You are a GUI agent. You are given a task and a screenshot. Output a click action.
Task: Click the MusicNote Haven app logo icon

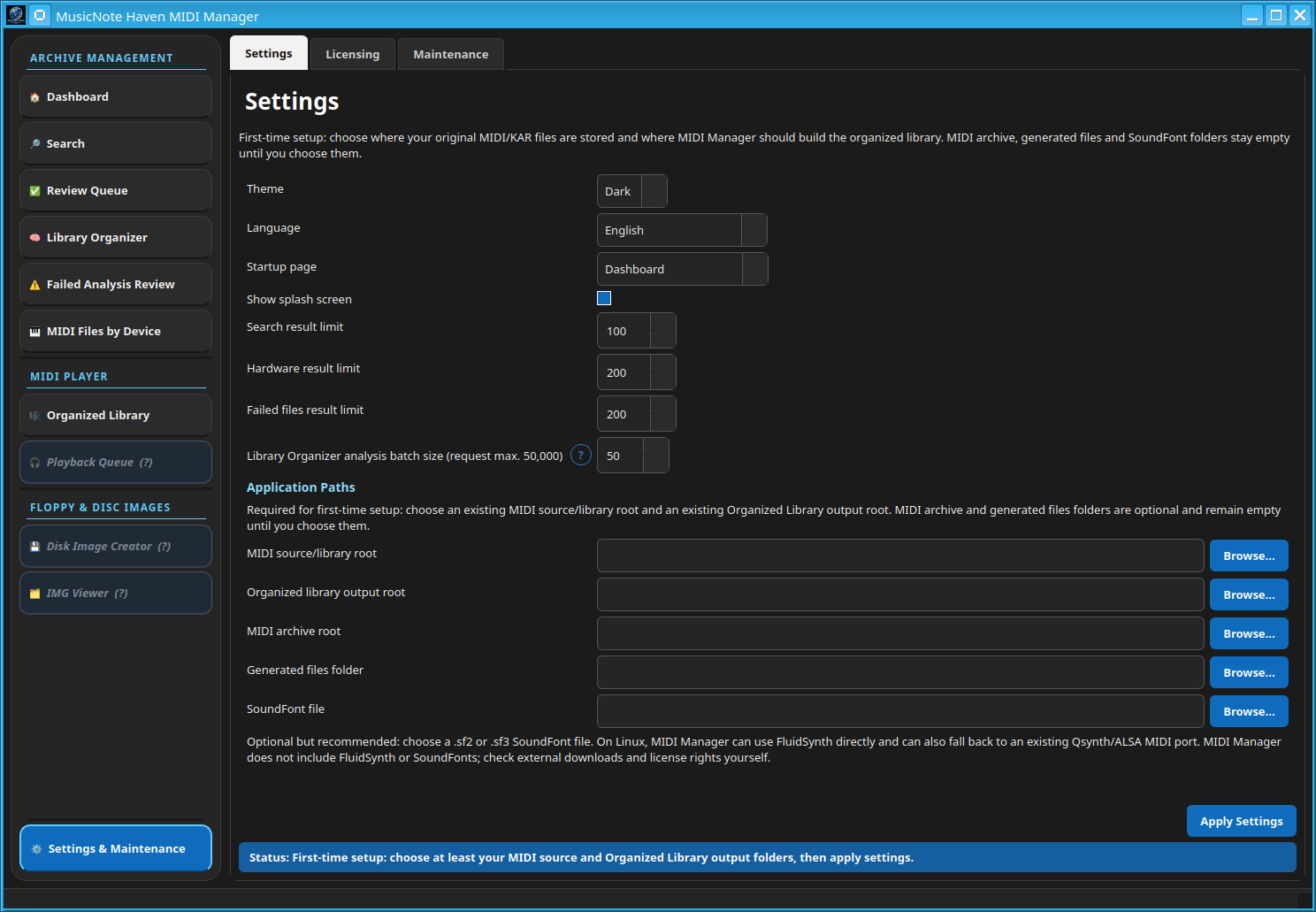16,15
